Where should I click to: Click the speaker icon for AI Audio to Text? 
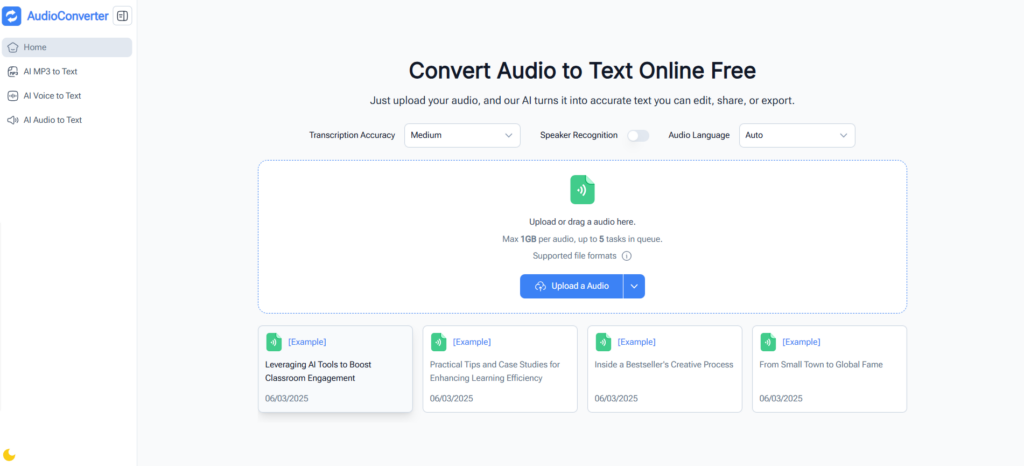pyautogui.click(x=12, y=120)
